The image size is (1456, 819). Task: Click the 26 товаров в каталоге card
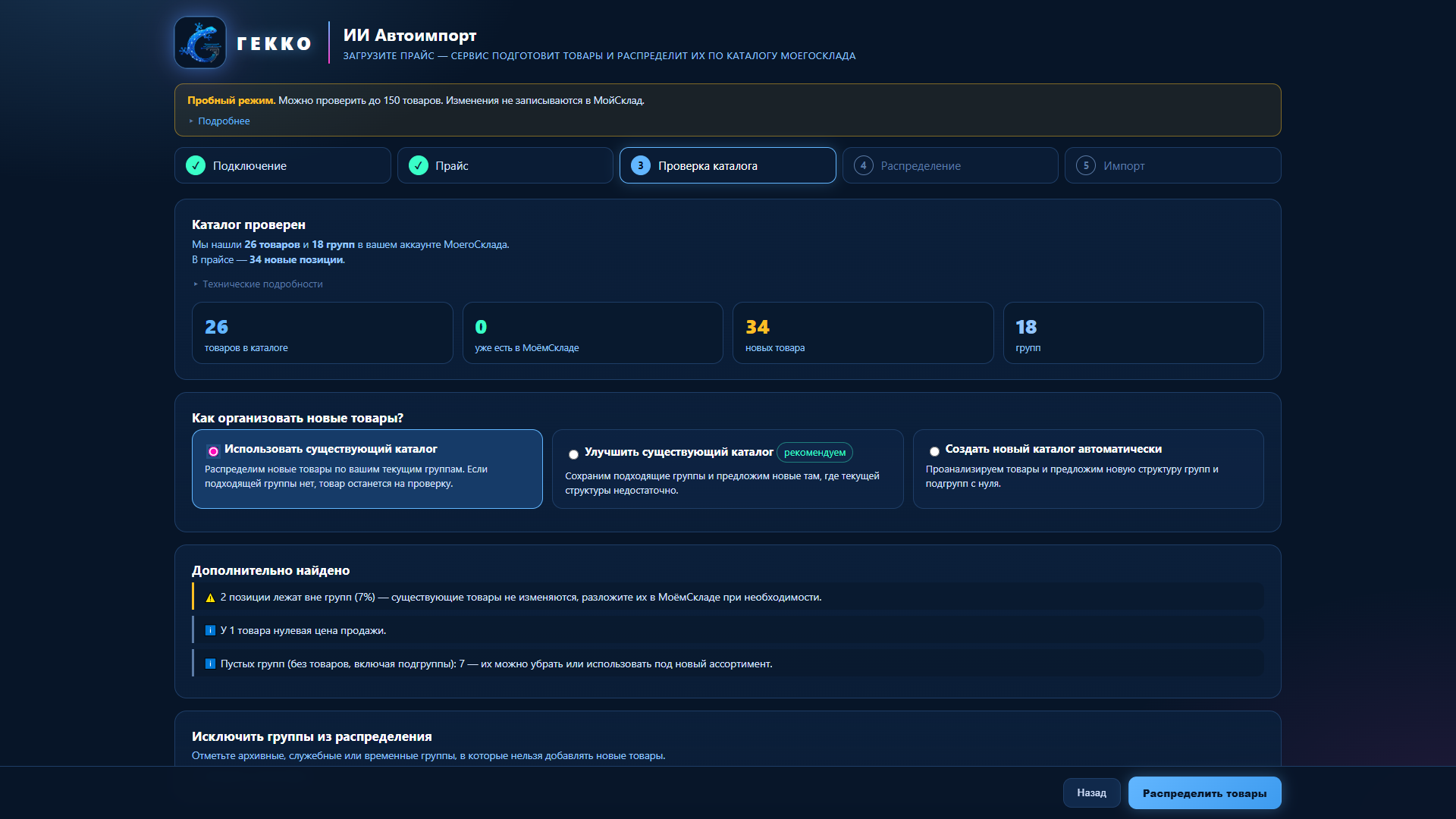pyautogui.click(x=322, y=333)
